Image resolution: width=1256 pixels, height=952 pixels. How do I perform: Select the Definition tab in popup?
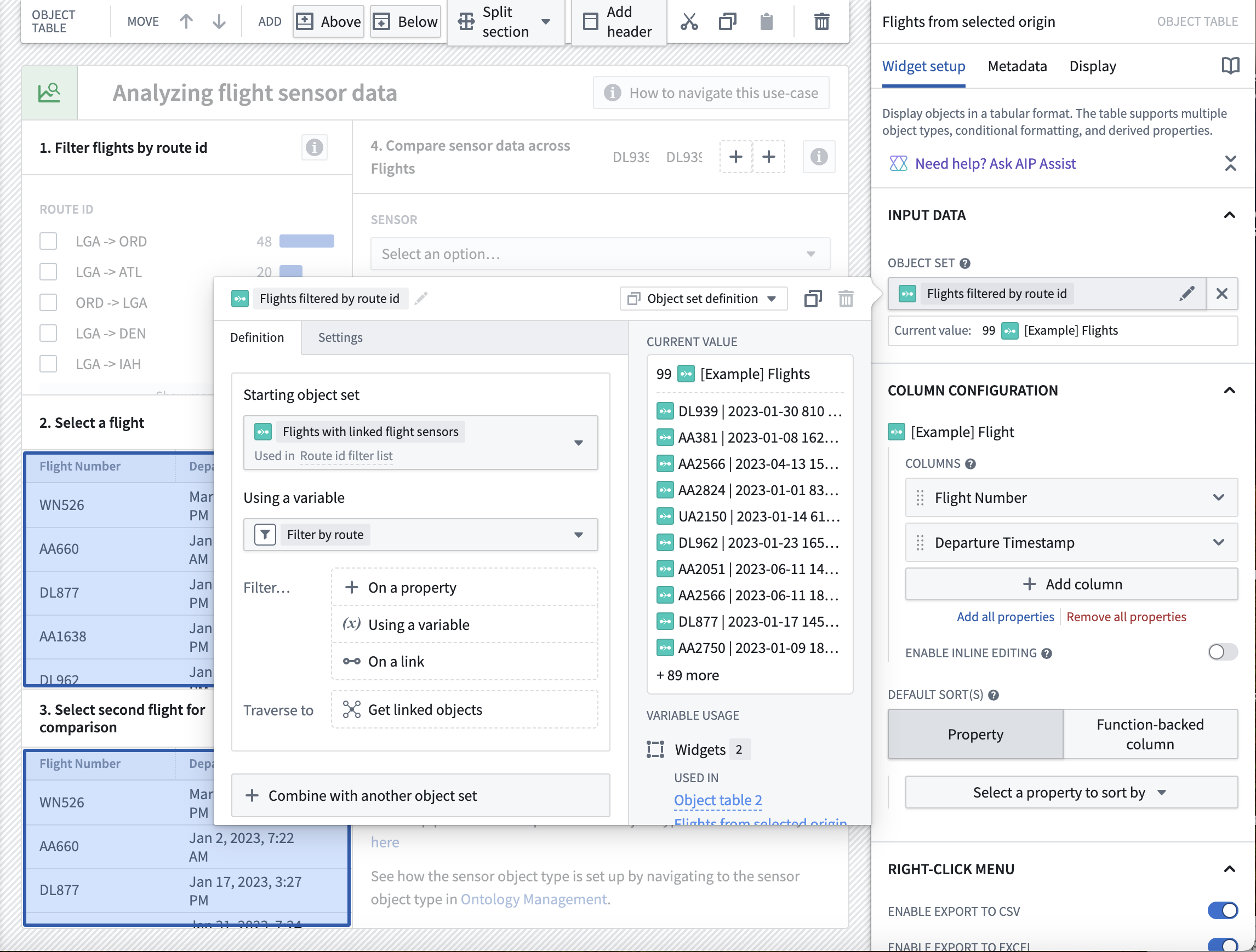pyautogui.click(x=257, y=338)
